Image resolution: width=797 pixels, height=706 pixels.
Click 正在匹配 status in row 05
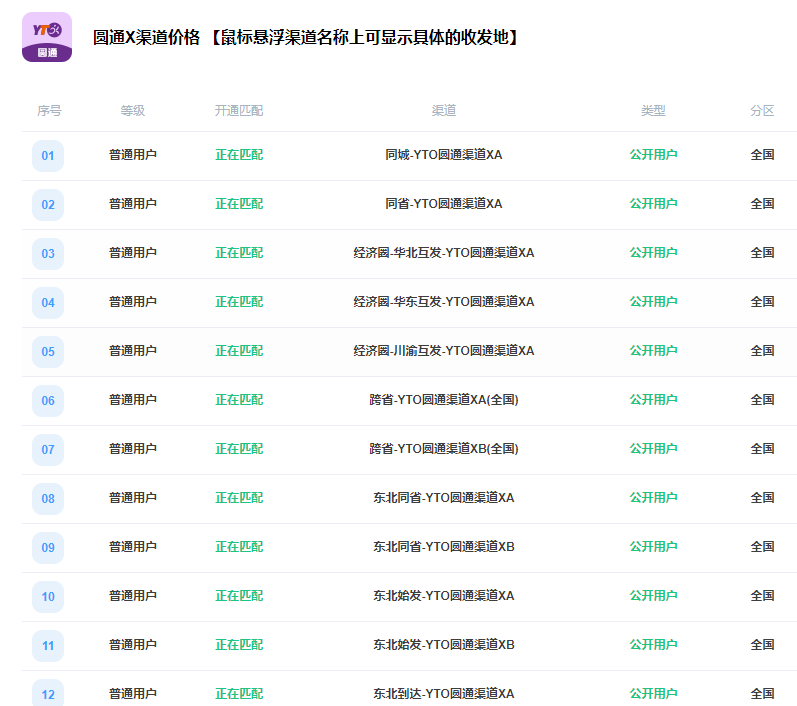pyautogui.click(x=239, y=351)
